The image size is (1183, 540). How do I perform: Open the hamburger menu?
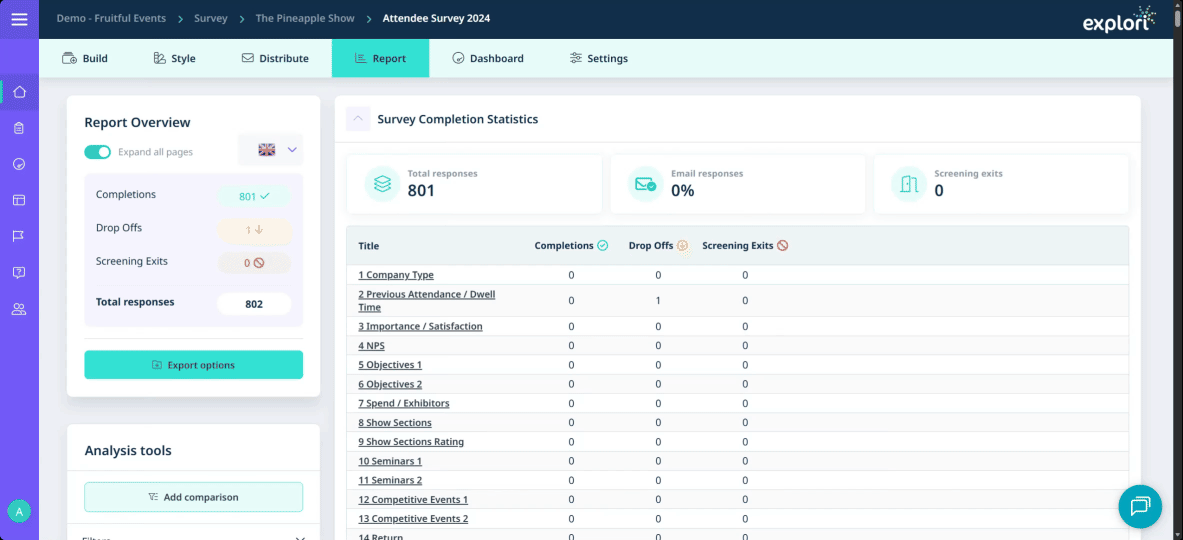point(19,19)
